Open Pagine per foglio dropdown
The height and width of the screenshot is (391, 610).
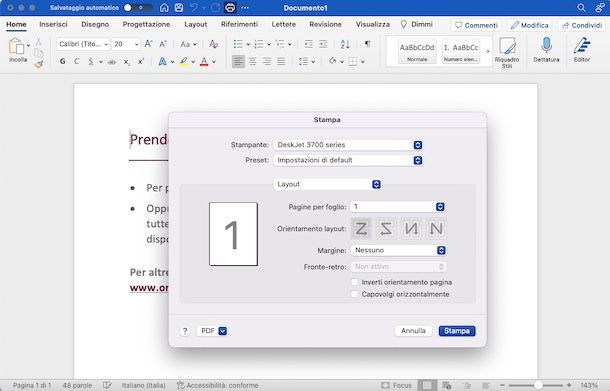pos(398,207)
